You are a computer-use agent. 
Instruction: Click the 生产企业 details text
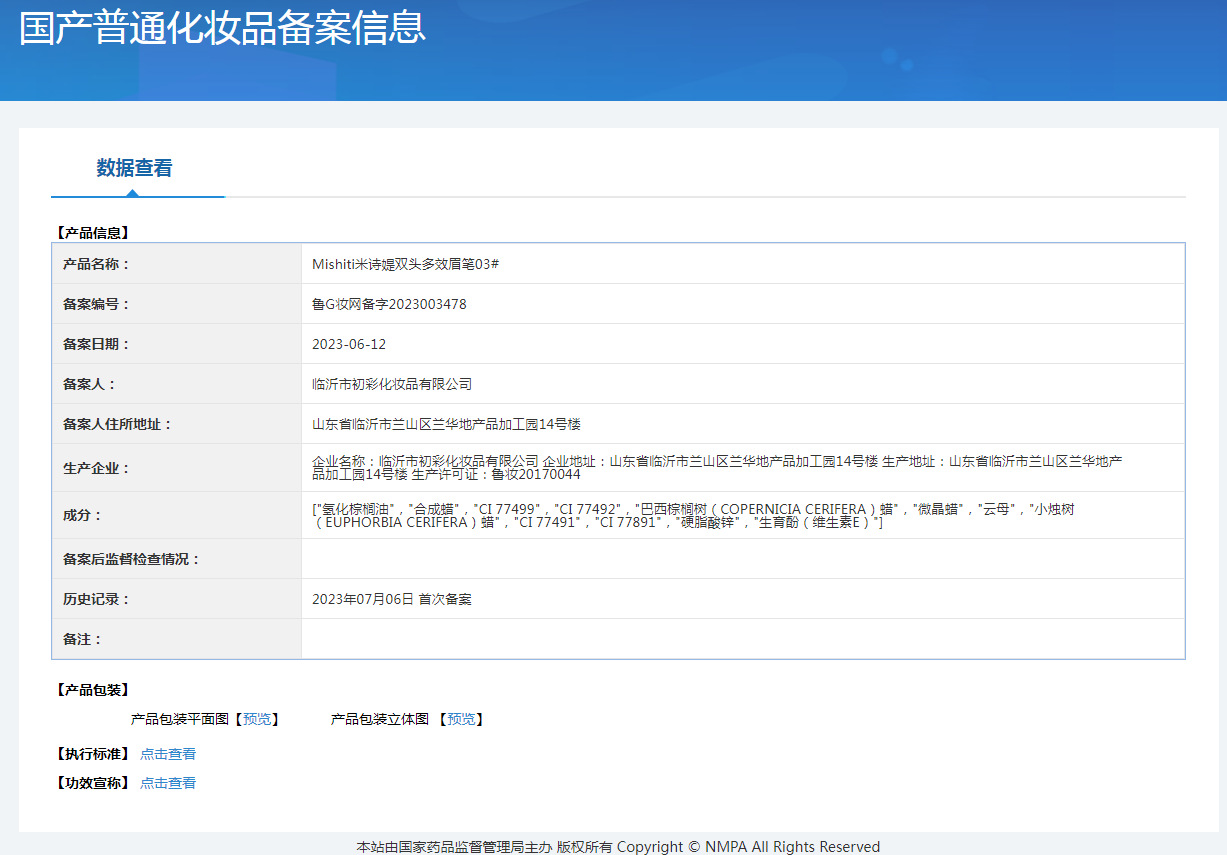click(716, 467)
